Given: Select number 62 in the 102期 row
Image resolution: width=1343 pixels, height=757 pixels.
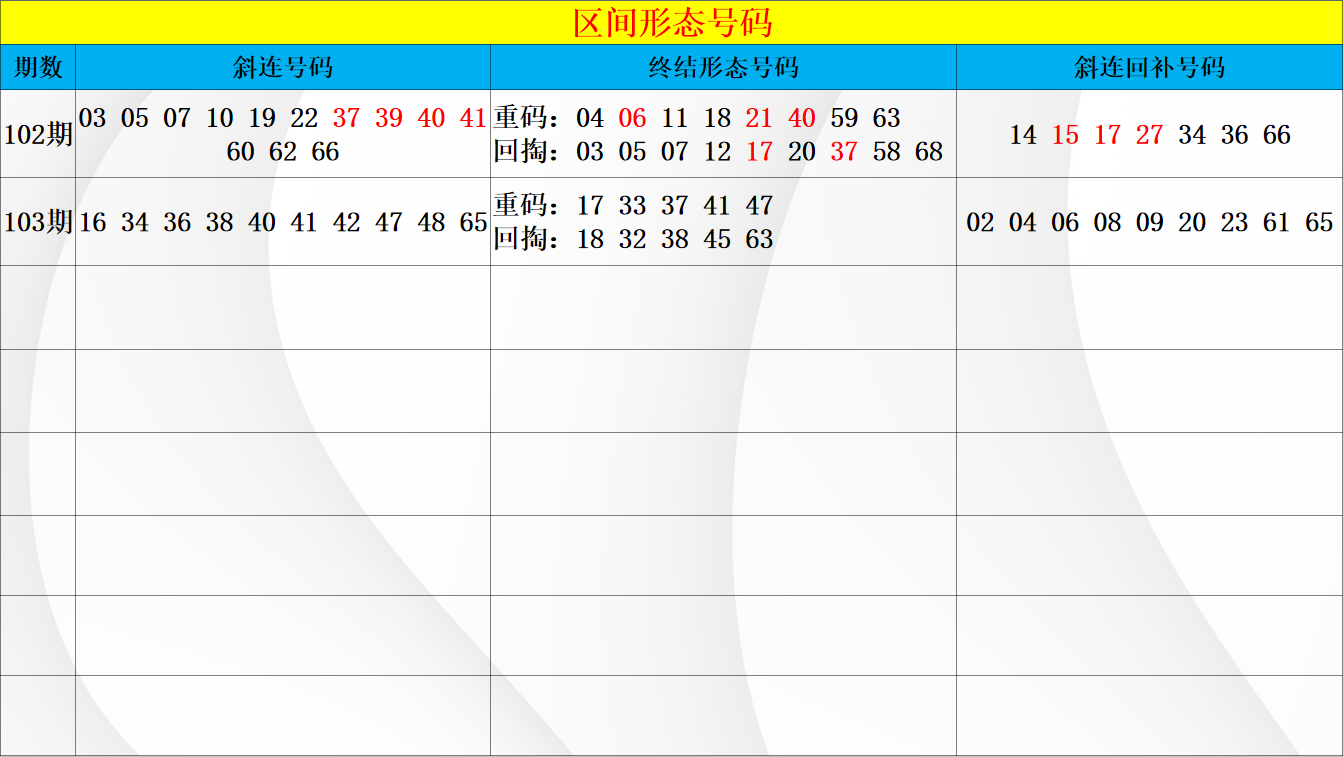Looking at the screenshot, I should (283, 152).
